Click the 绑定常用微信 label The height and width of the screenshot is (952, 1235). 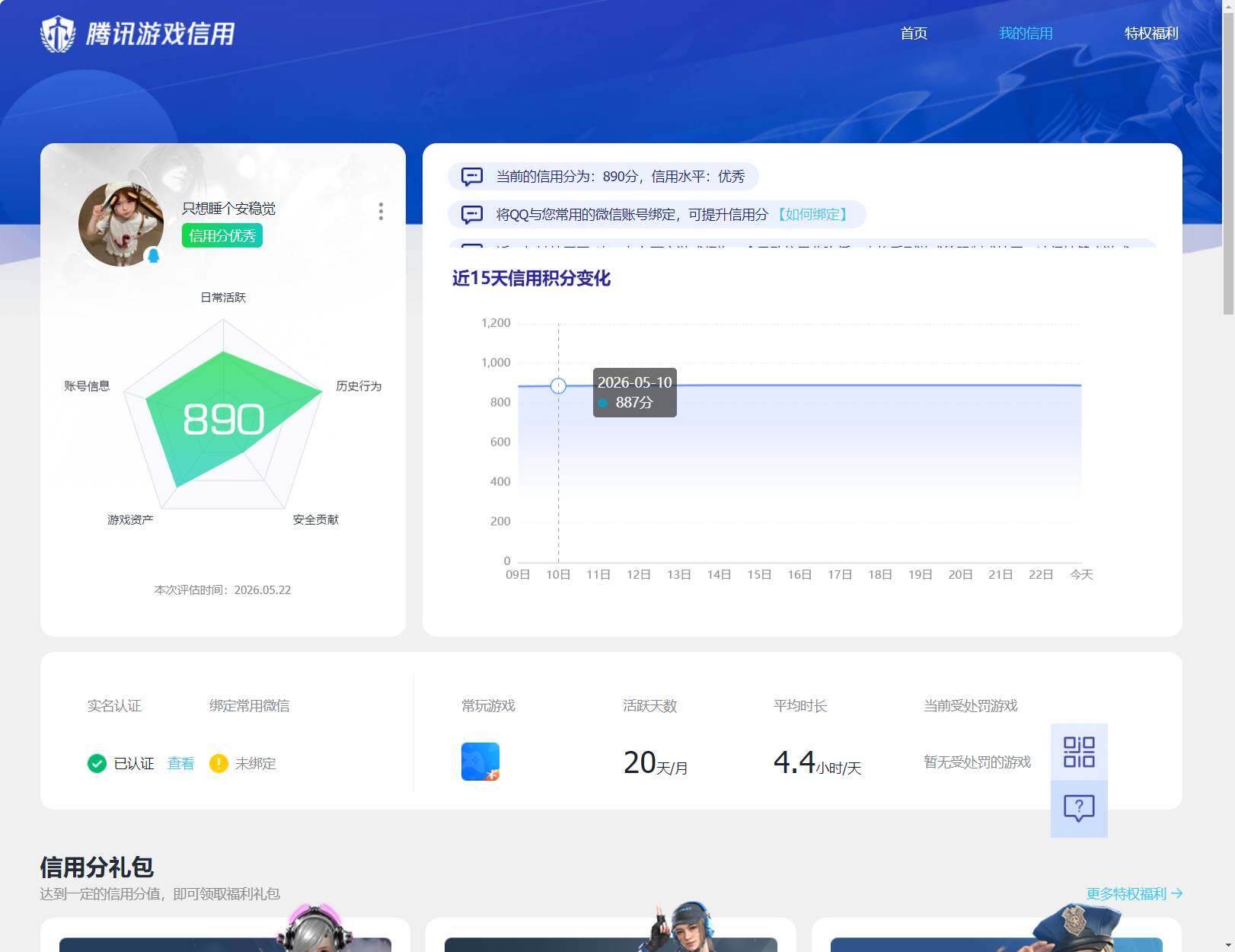[x=249, y=706]
